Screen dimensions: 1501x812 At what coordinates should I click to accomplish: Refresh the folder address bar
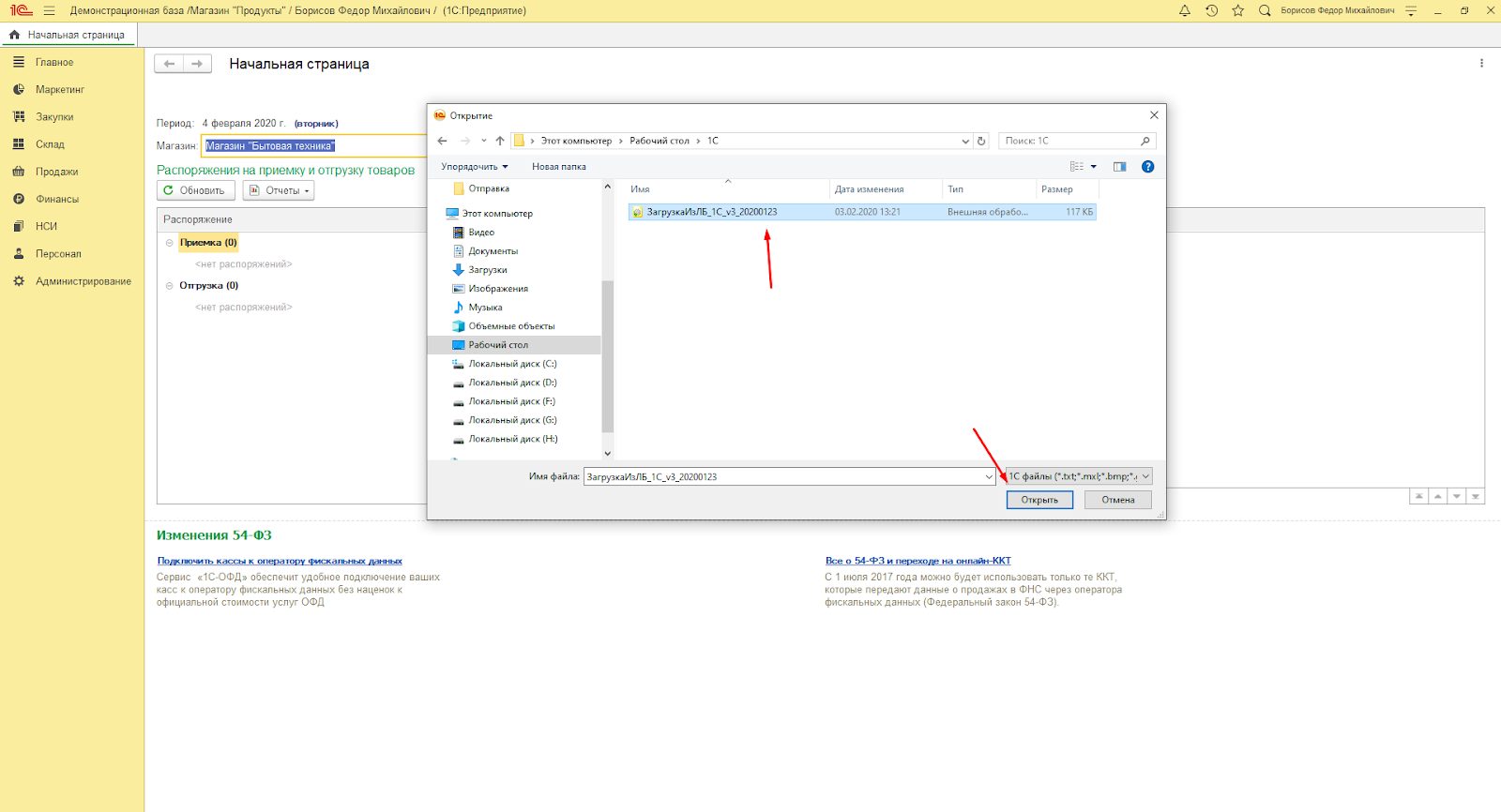point(981,141)
